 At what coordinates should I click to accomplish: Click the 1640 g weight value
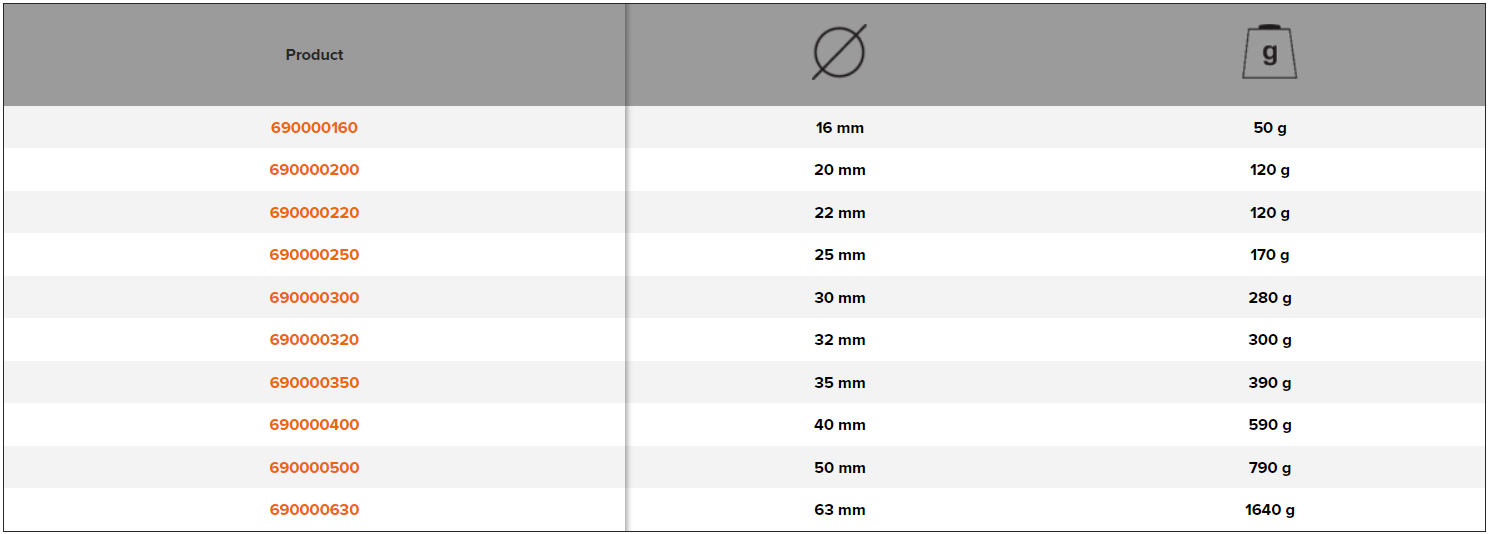(x=1270, y=510)
